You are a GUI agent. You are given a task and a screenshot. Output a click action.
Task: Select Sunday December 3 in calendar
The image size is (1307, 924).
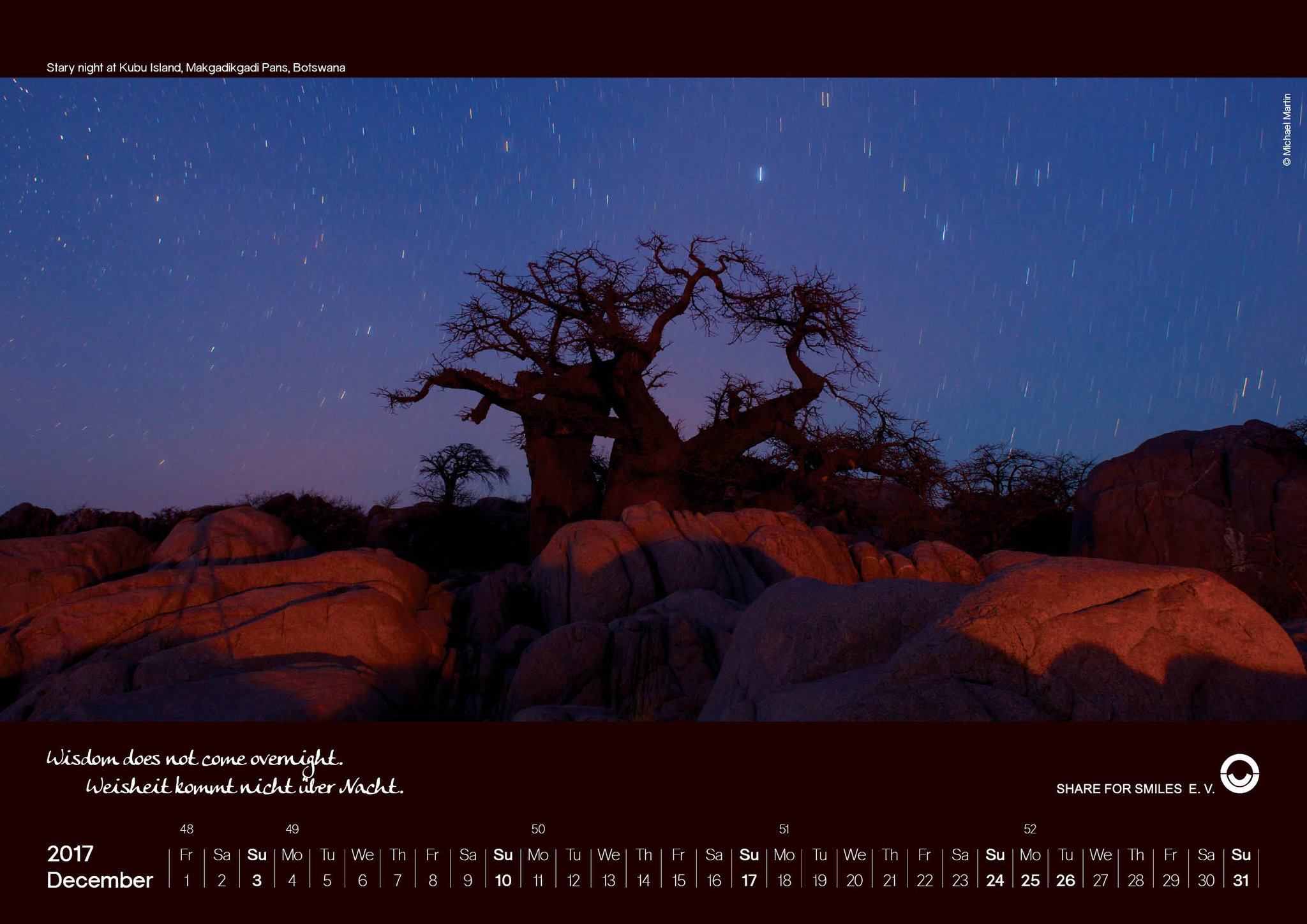257,880
